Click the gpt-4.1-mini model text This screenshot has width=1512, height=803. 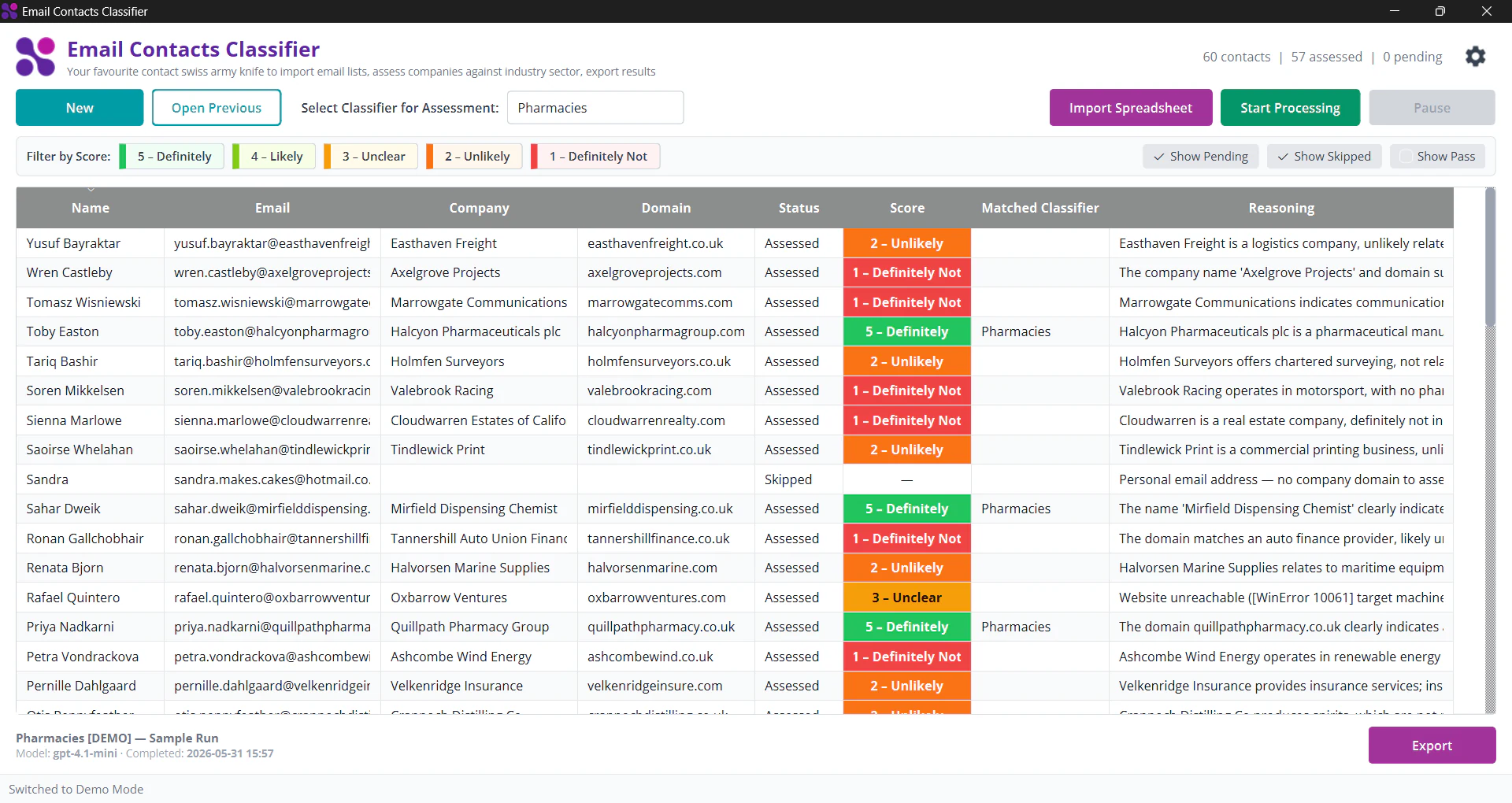(x=85, y=753)
